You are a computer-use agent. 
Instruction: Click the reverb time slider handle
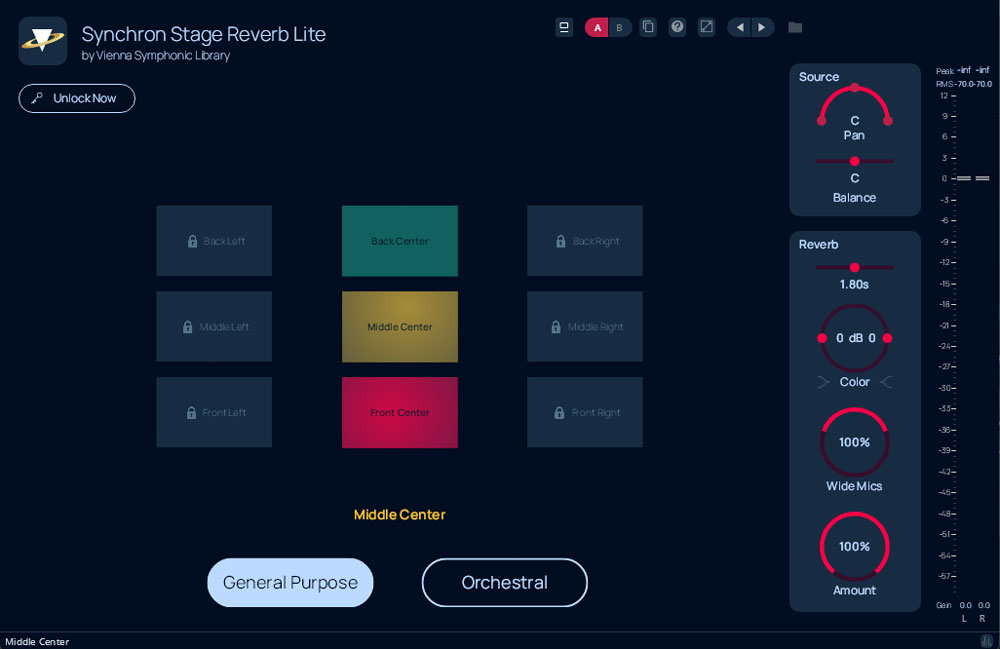(855, 268)
